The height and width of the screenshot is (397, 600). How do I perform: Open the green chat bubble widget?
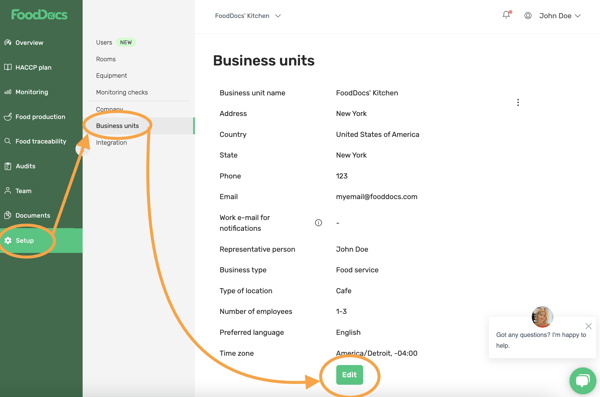tap(582, 381)
